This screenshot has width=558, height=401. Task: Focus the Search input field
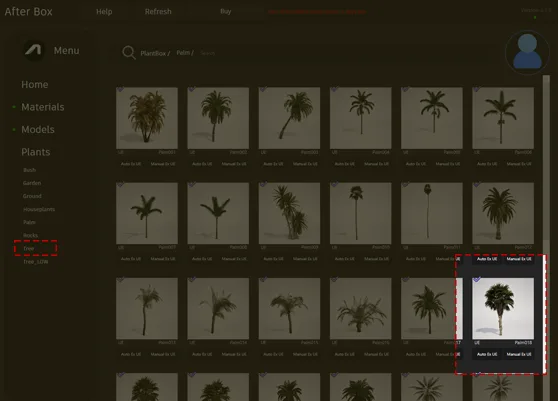207,53
